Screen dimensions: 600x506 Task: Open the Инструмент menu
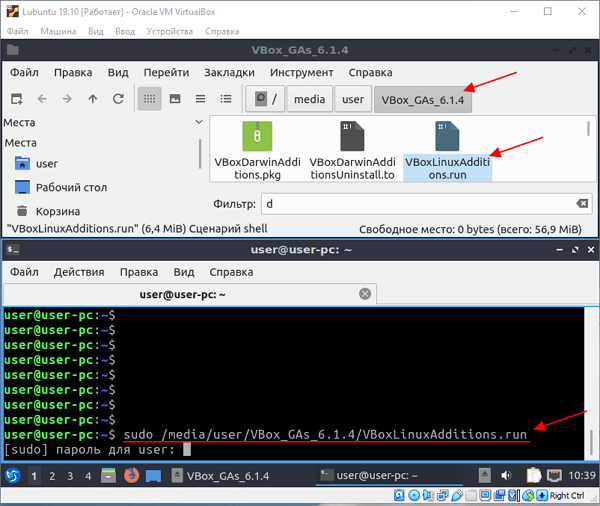302,72
